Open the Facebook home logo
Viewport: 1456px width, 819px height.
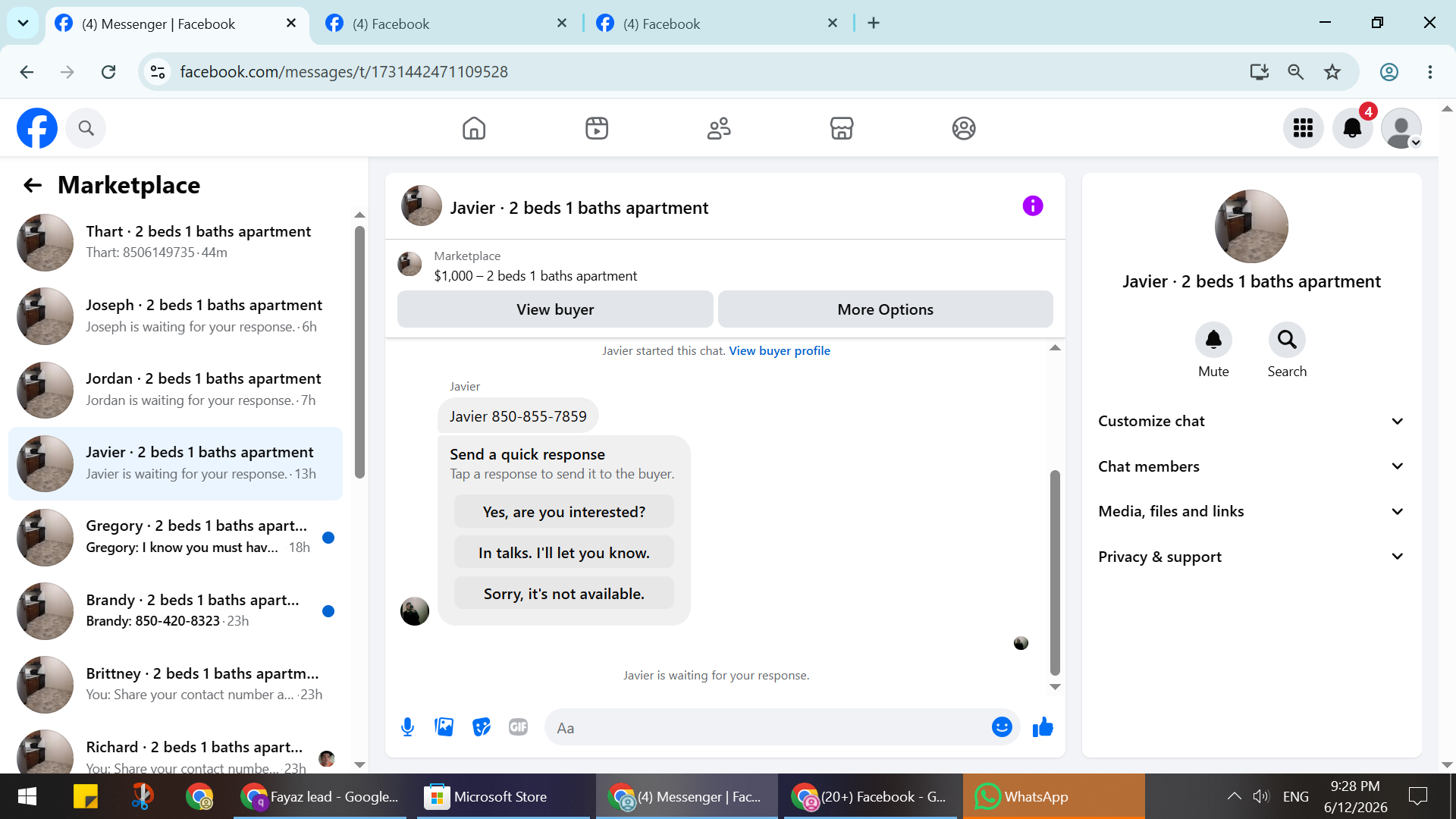tap(37, 128)
